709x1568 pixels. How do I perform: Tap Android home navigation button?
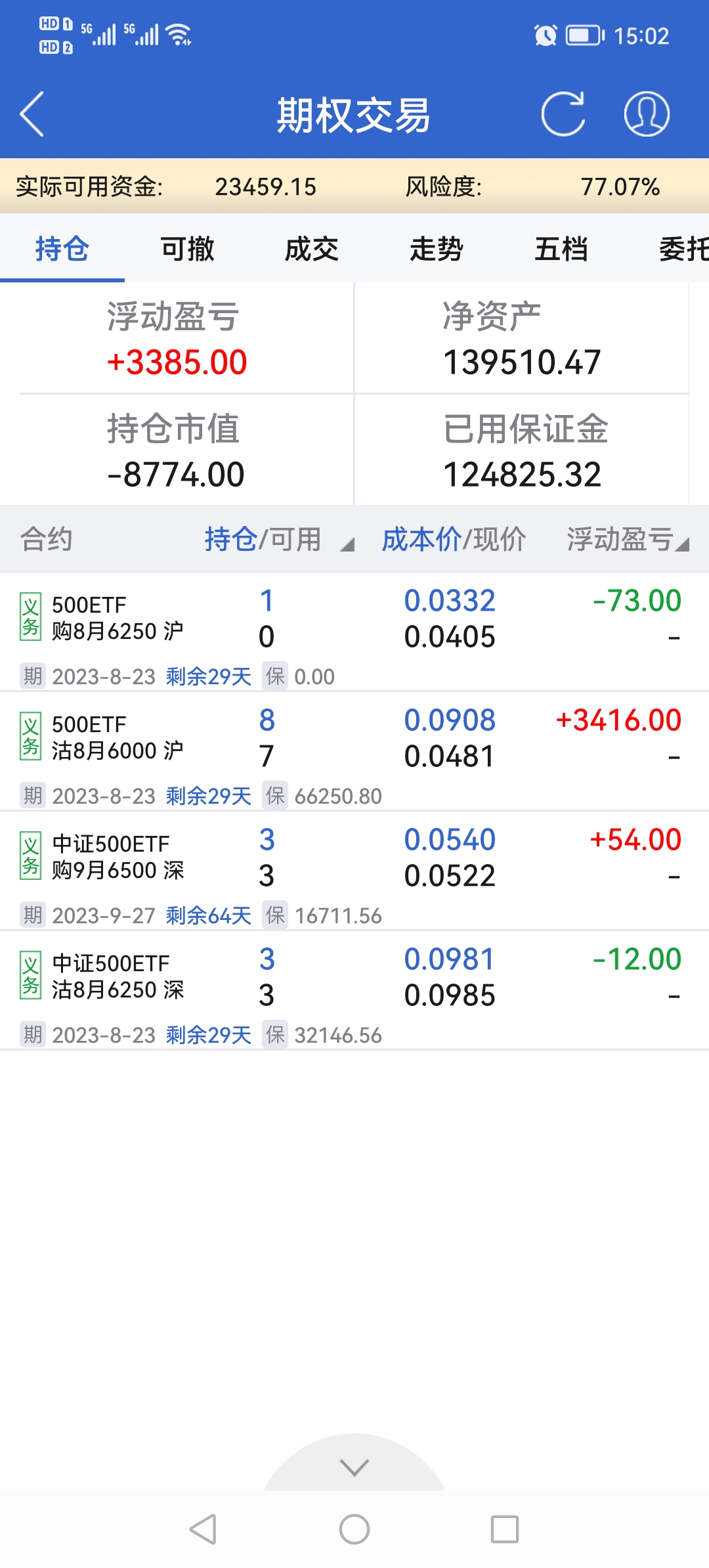coord(354,1529)
